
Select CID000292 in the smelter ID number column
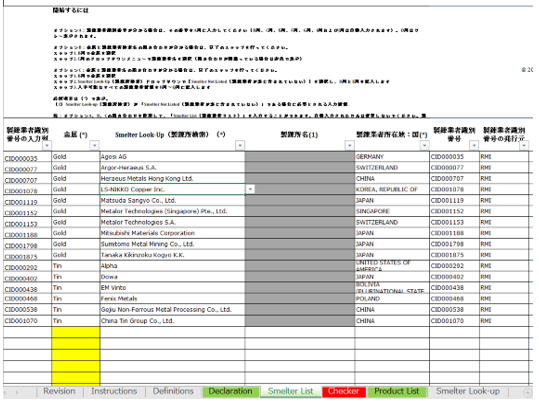click(x=454, y=266)
